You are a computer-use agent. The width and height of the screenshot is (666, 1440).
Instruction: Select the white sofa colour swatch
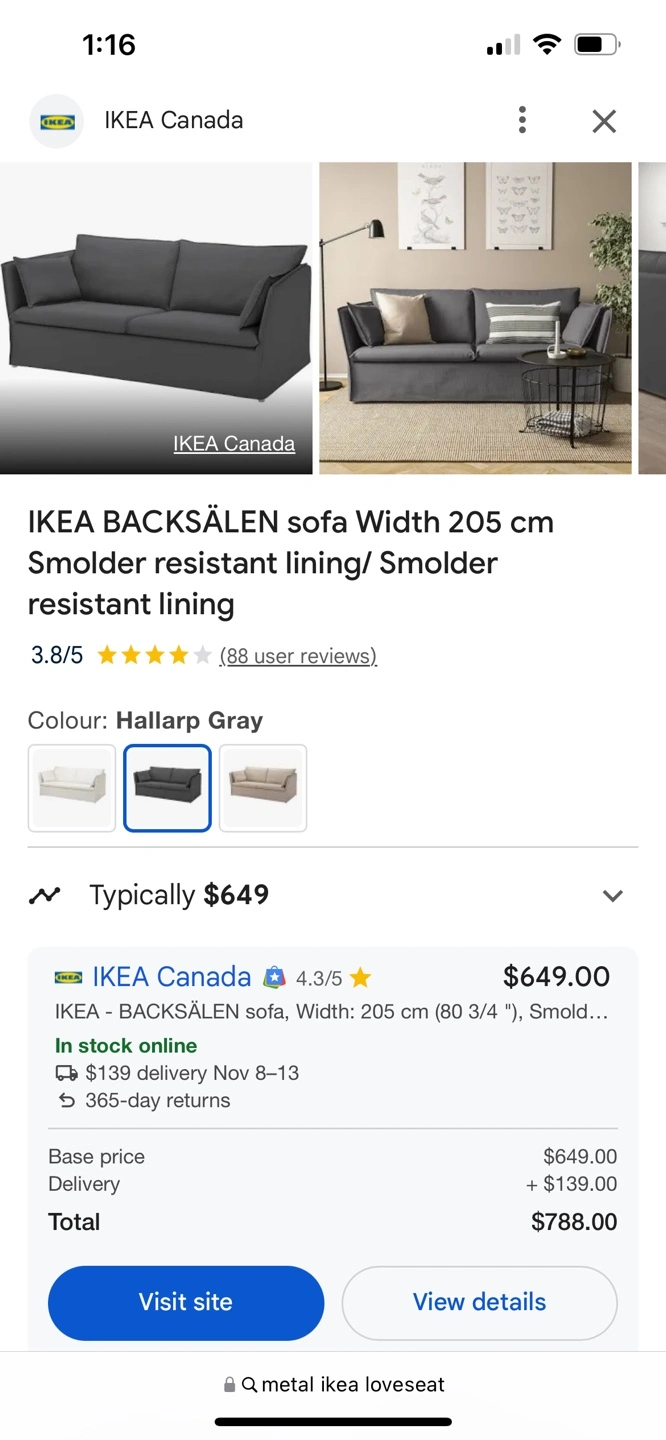(71, 787)
